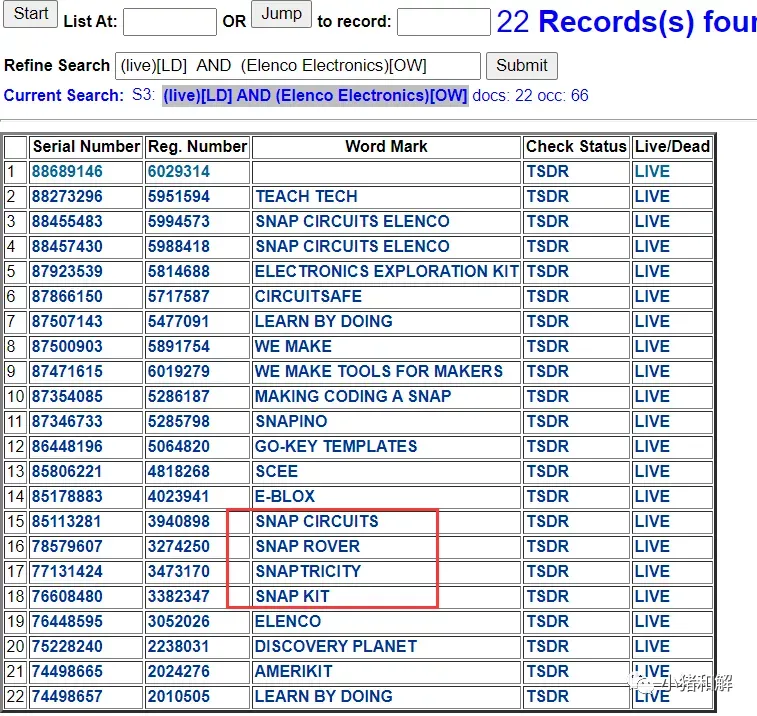The height and width of the screenshot is (716, 757).
Task: Open serial number 87923539
Action: pyautogui.click(x=67, y=271)
